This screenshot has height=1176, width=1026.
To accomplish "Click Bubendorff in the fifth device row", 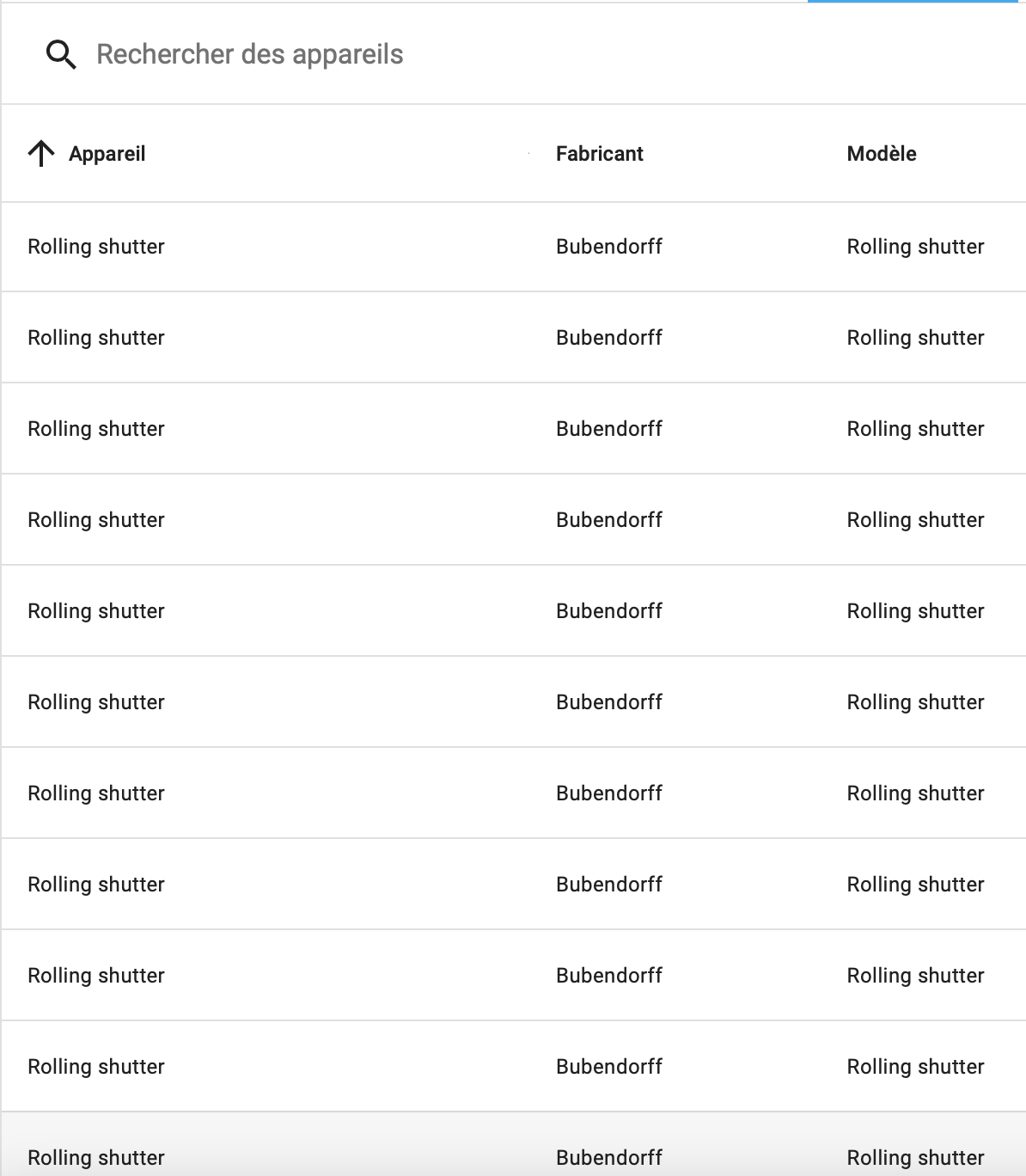I will tap(608, 611).
